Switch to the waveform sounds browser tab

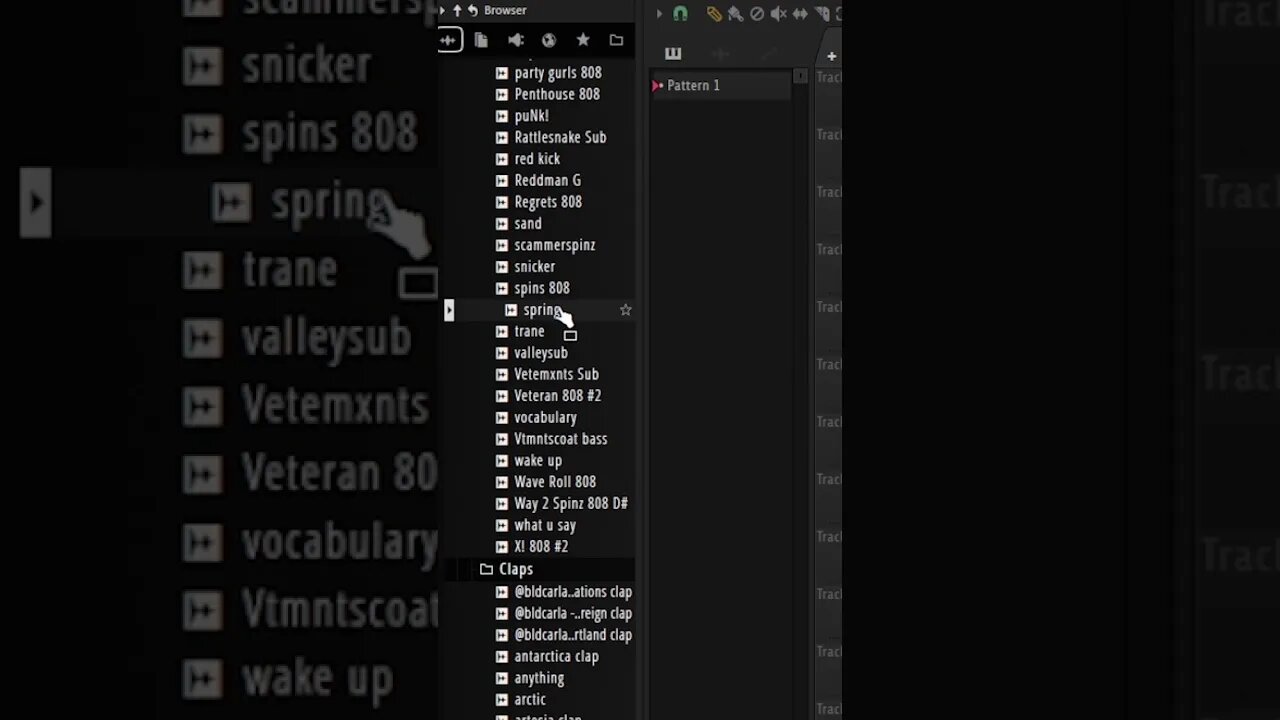449,40
